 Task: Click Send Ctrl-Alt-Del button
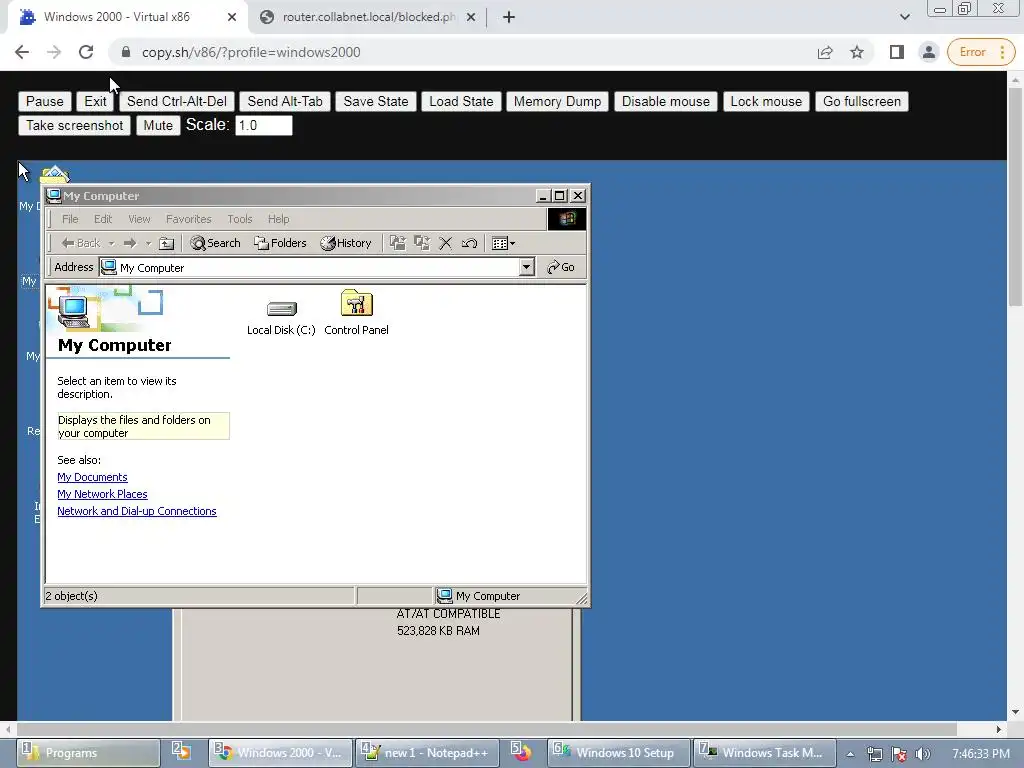[x=177, y=101]
